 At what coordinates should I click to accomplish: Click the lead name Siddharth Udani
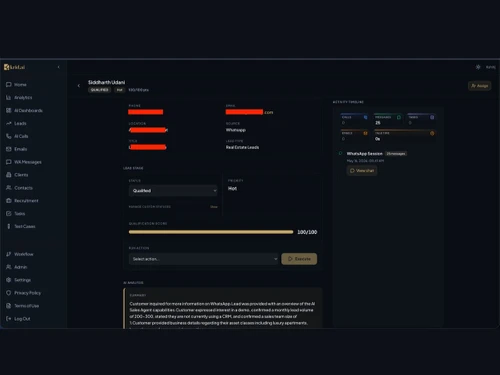pyautogui.click(x=106, y=82)
